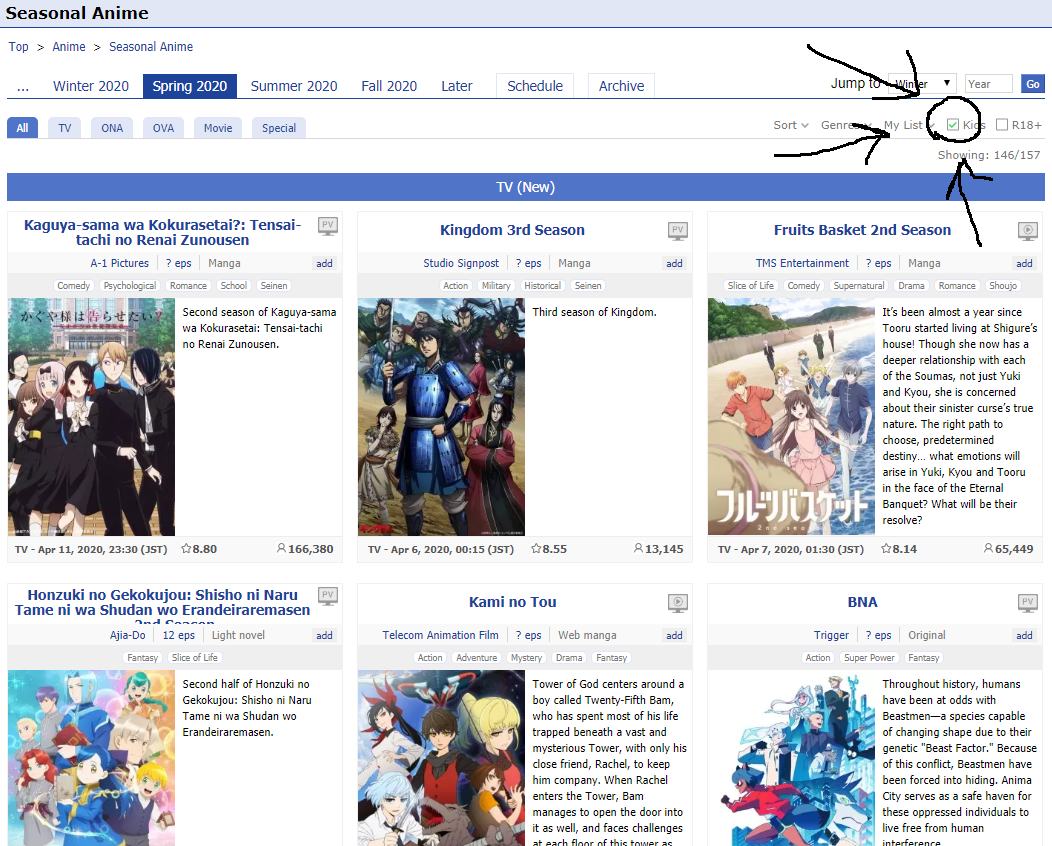This screenshot has width=1052, height=846.
Task: Expand the Sort dropdown
Action: [x=790, y=125]
